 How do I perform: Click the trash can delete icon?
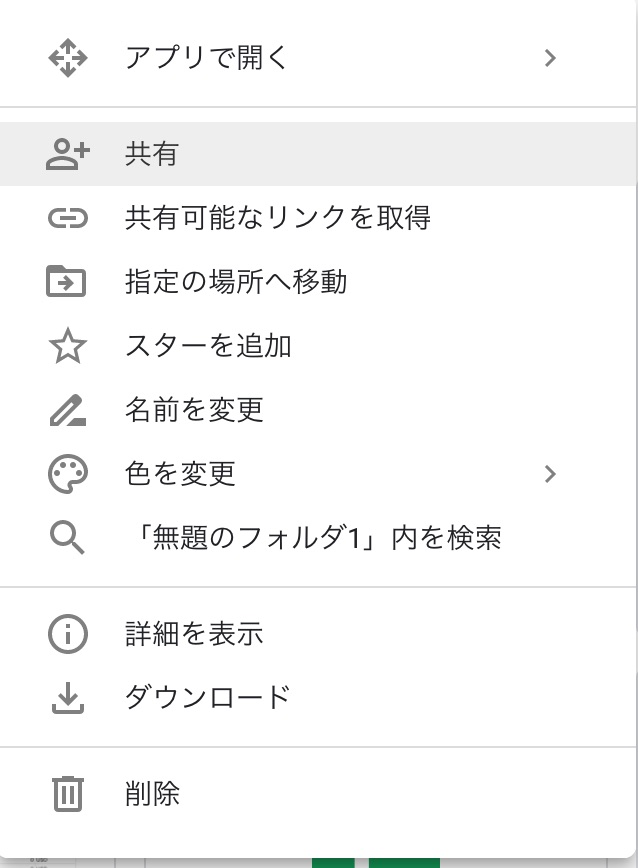tap(67, 794)
